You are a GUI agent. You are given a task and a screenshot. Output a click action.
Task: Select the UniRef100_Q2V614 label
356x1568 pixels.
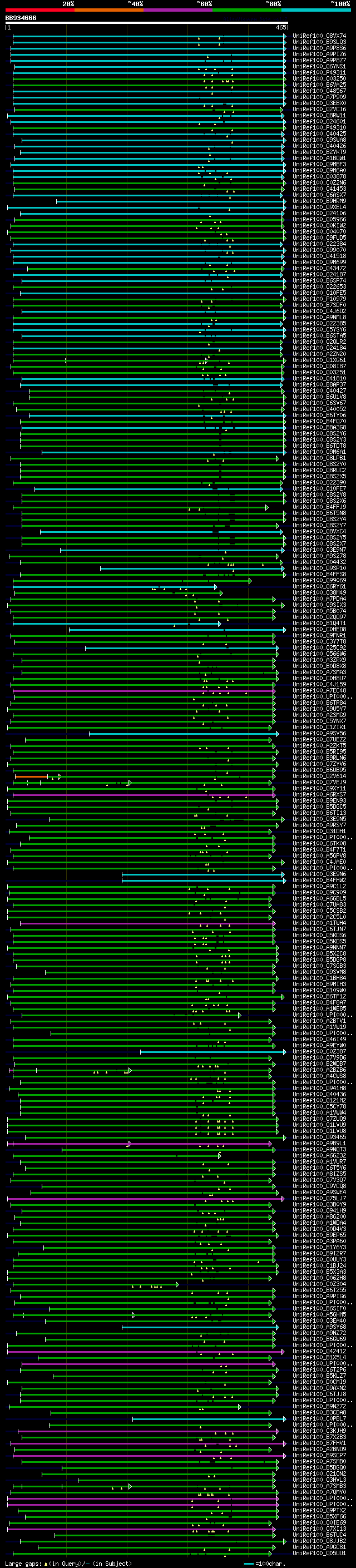point(319,776)
